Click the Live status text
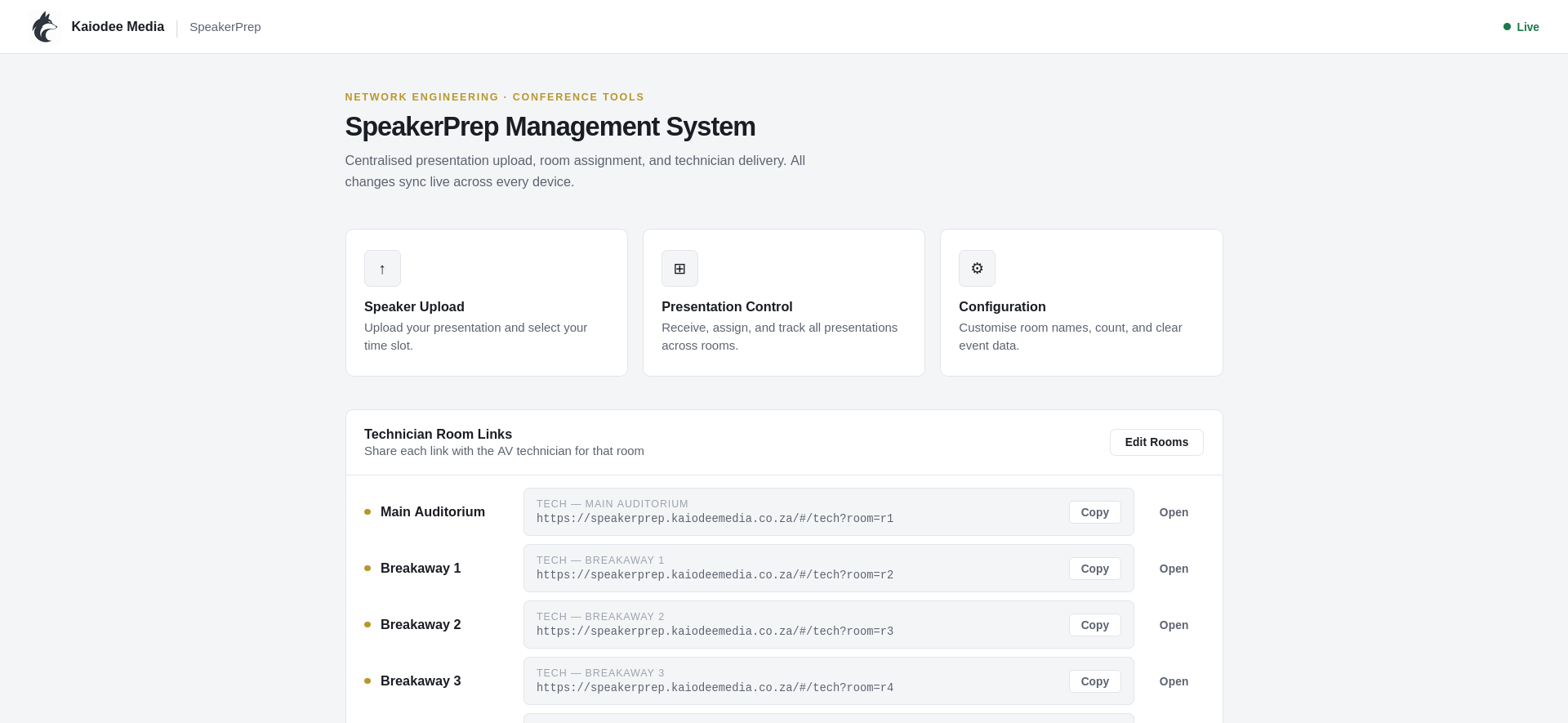1568x723 pixels. pyautogui.click(x=1527, y=27)
